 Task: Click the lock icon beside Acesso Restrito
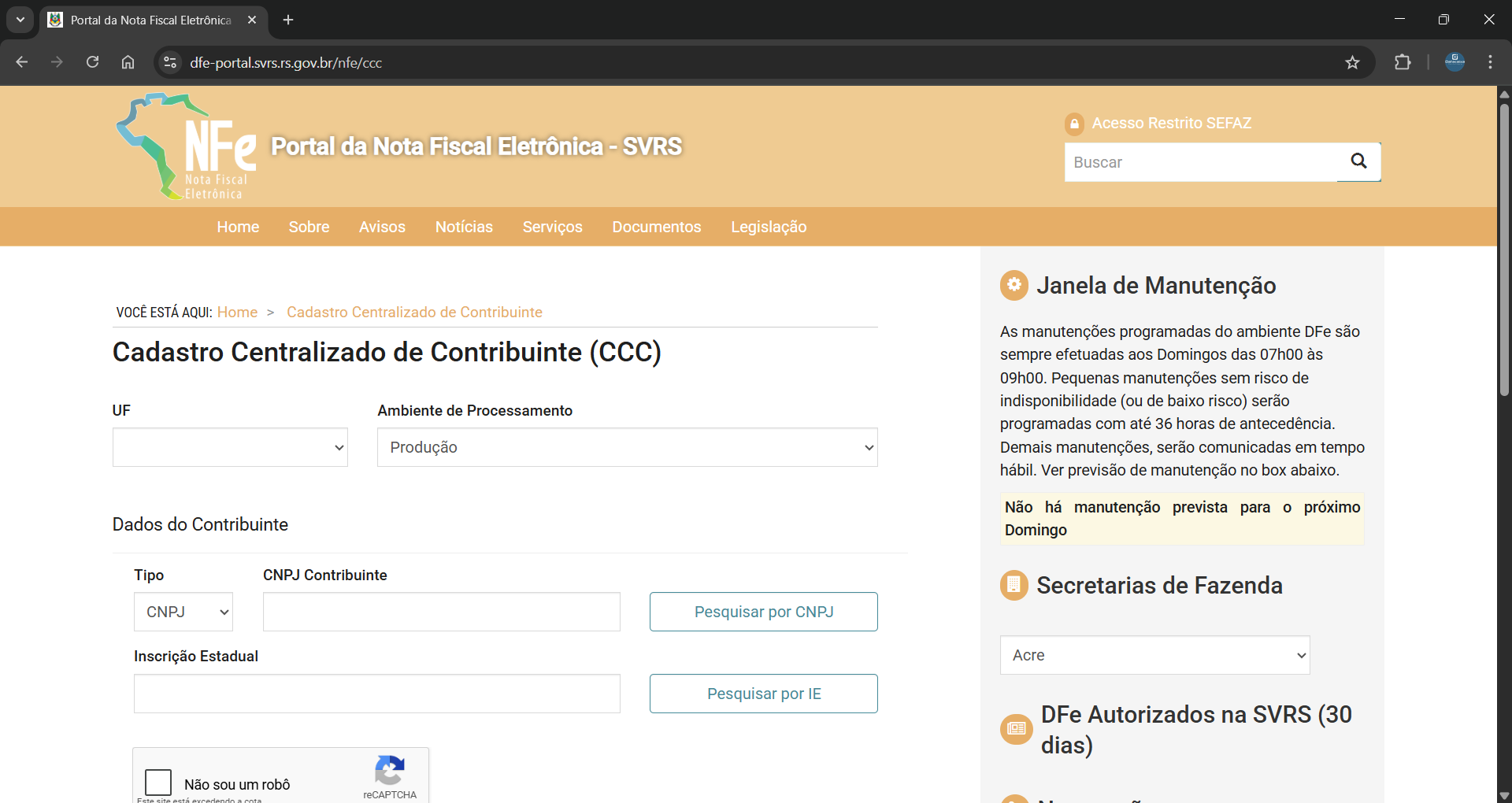pos(1074,124)
